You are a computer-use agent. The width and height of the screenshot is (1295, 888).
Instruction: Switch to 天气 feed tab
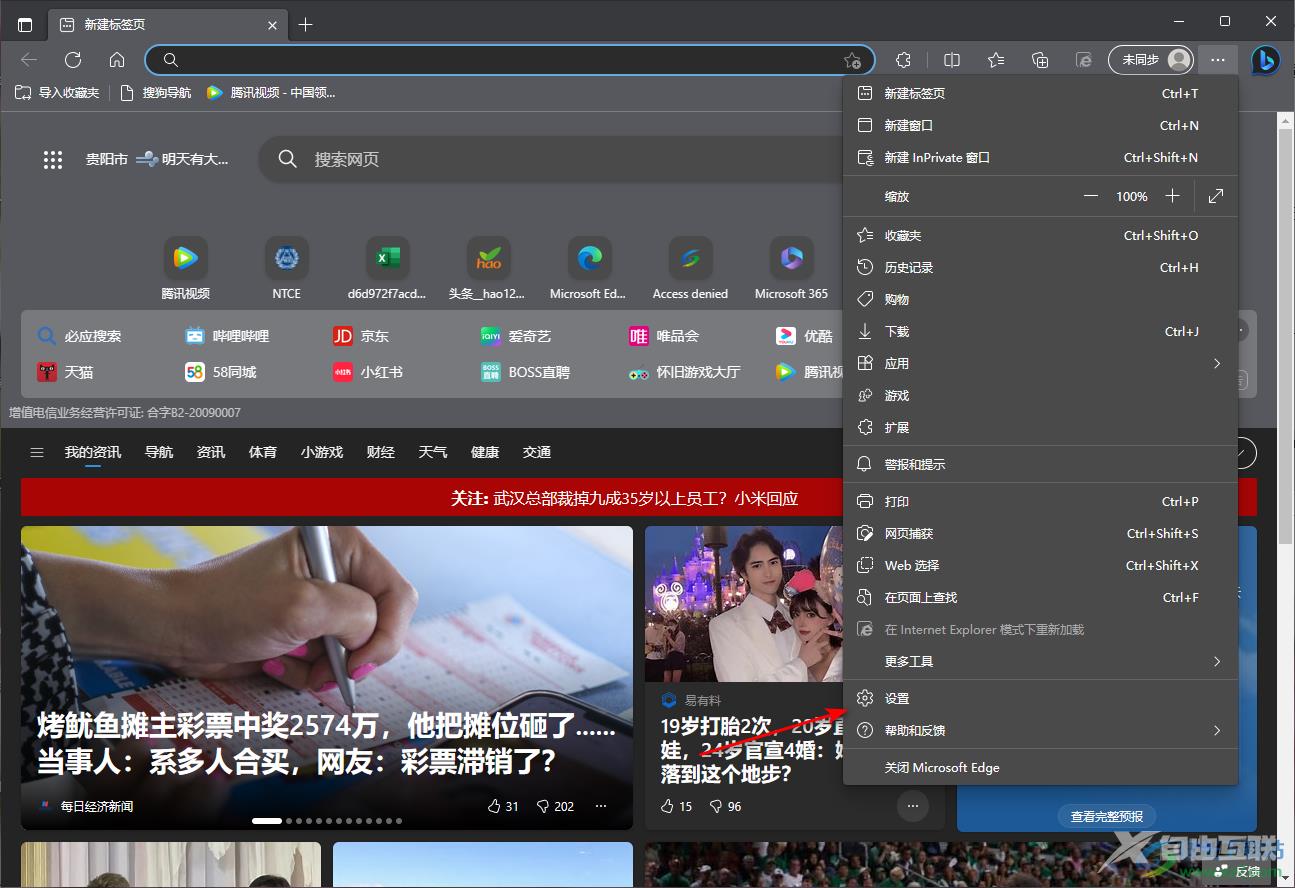433,452
